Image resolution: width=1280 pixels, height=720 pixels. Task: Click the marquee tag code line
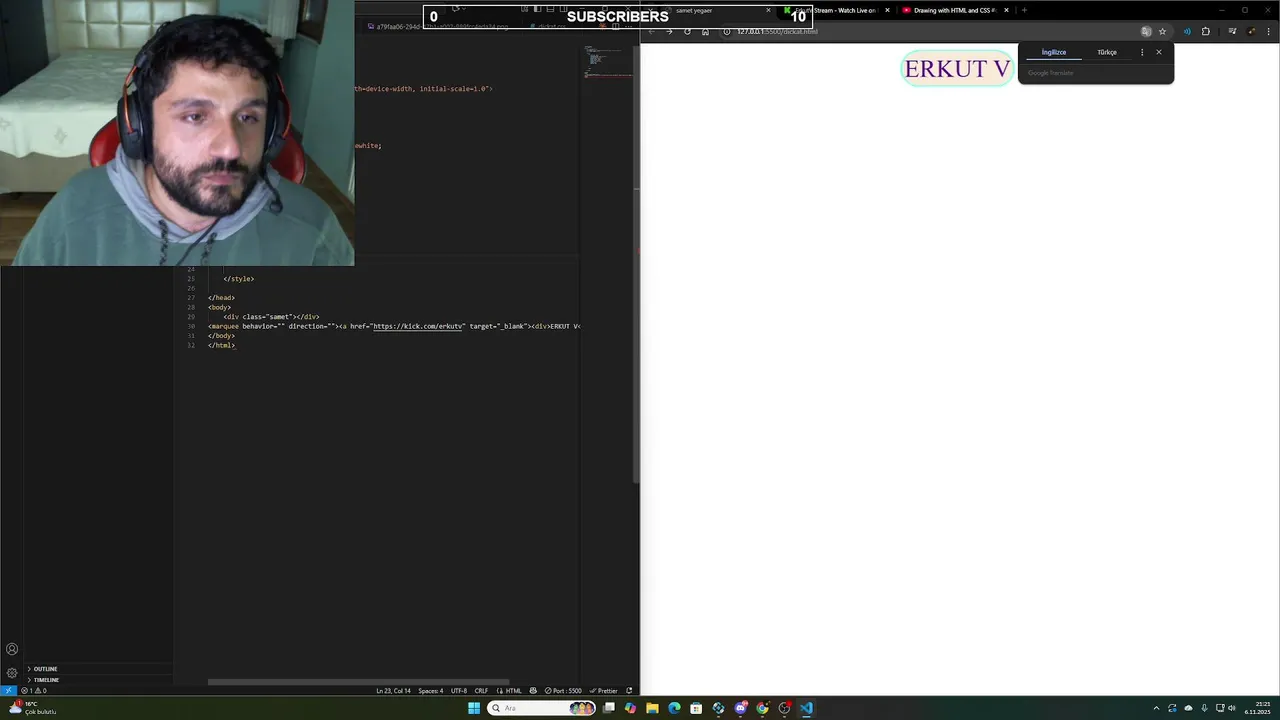click(394, 326)
